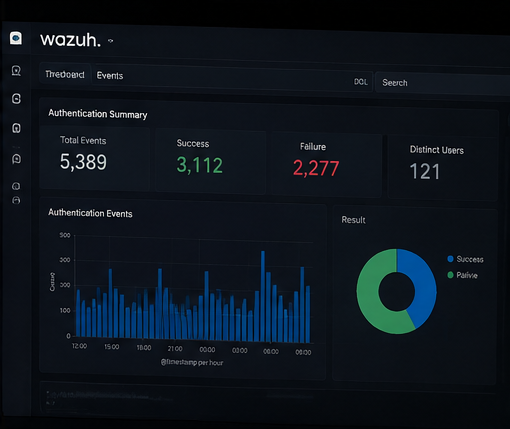Click the Distinct Users 121 card
Screen dimensions: 510x429
click(442, 166)
